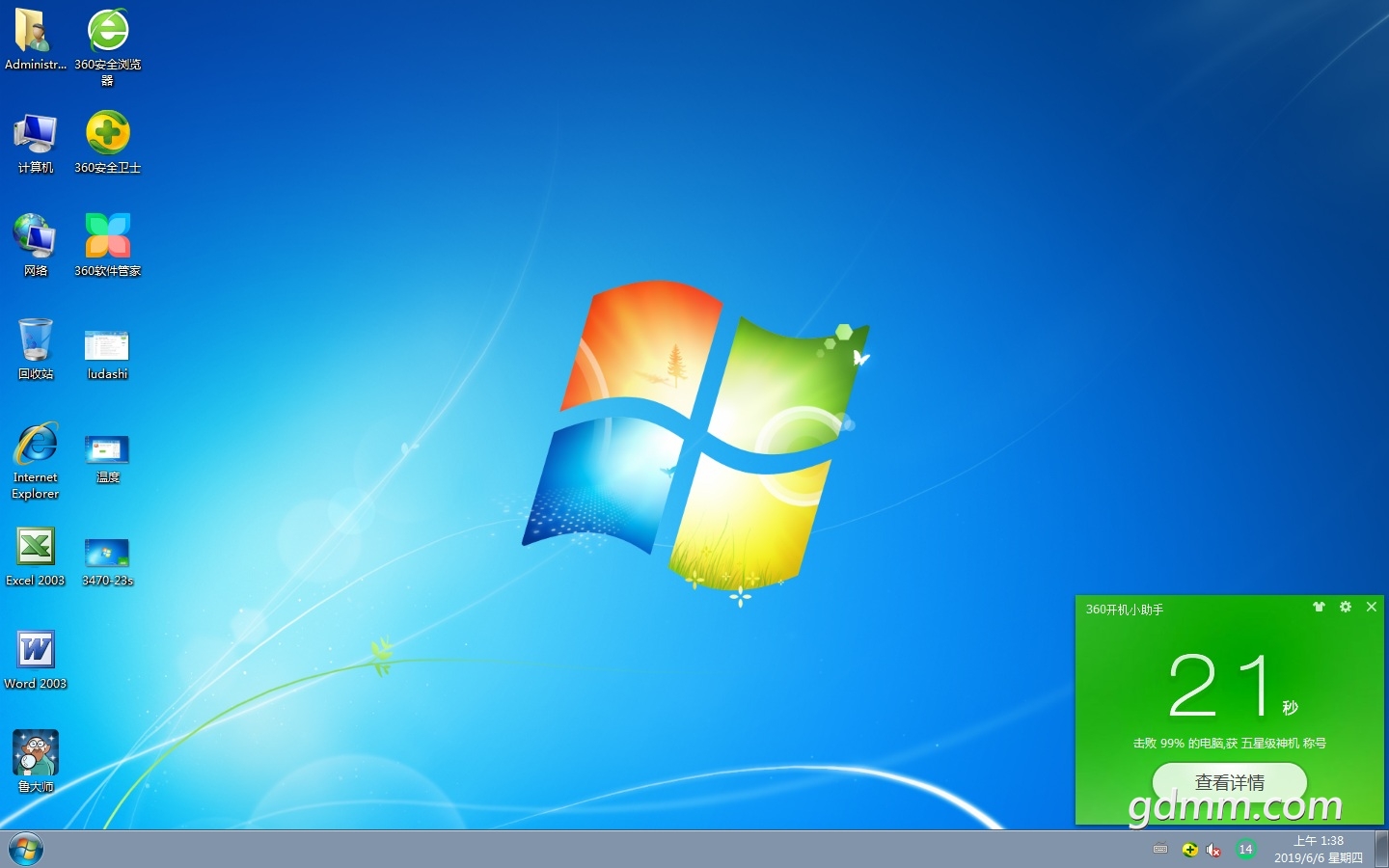
Task: Click the 360软件管家 desktop icon
Action: tap(108, 237)
